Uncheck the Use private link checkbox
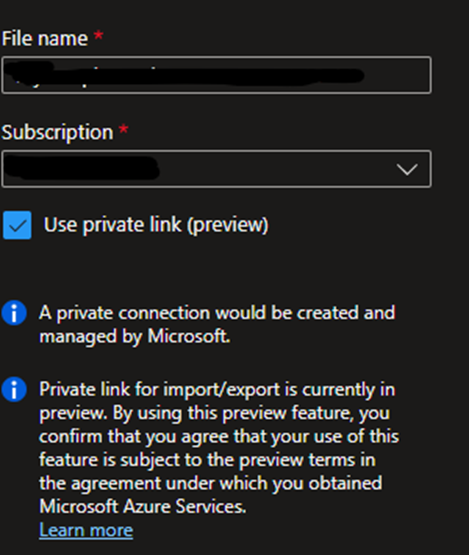Screen dimensions: 469x555 coord(17,225)
